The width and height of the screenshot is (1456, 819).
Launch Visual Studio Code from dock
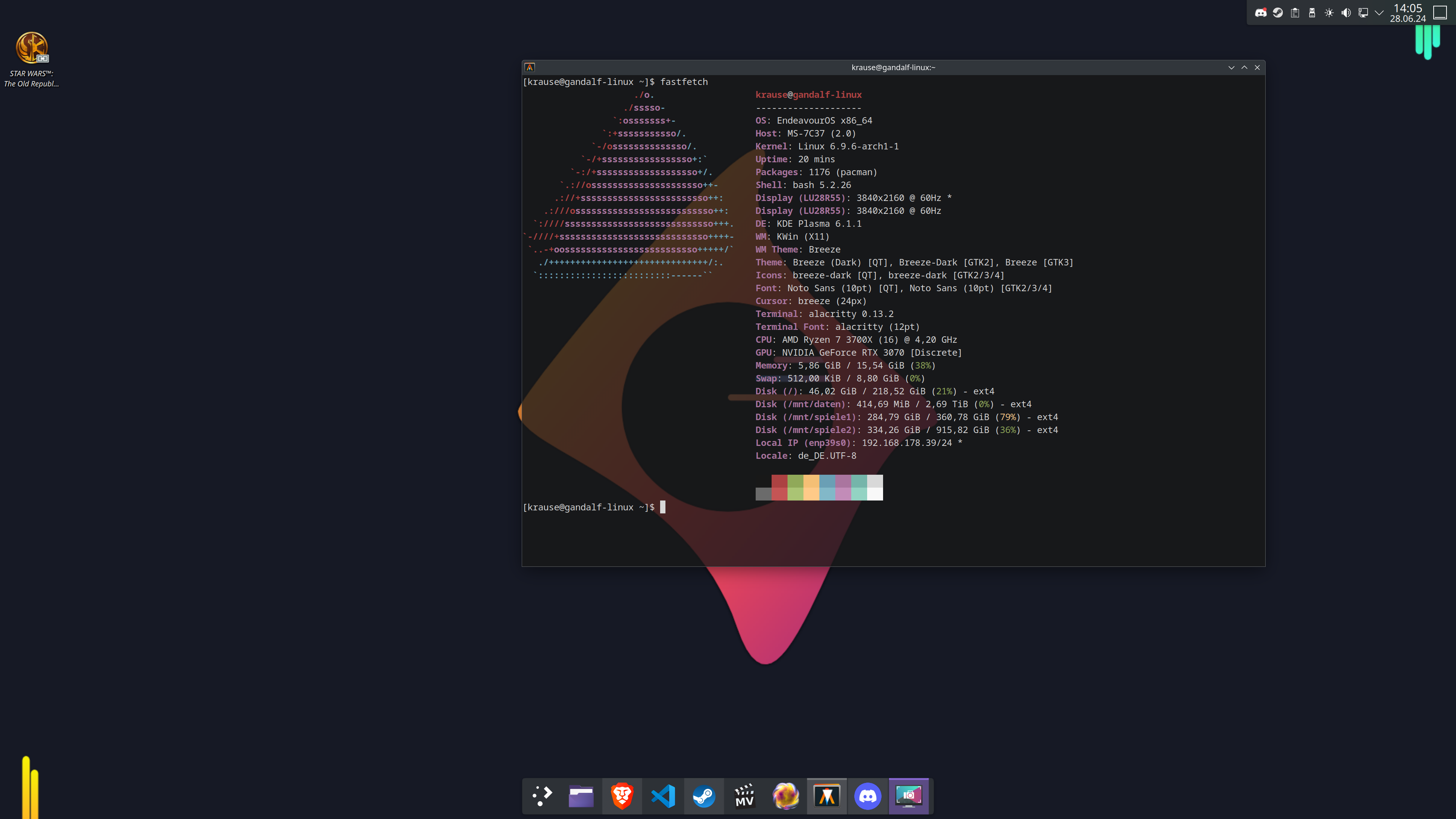tap(663, 796)
